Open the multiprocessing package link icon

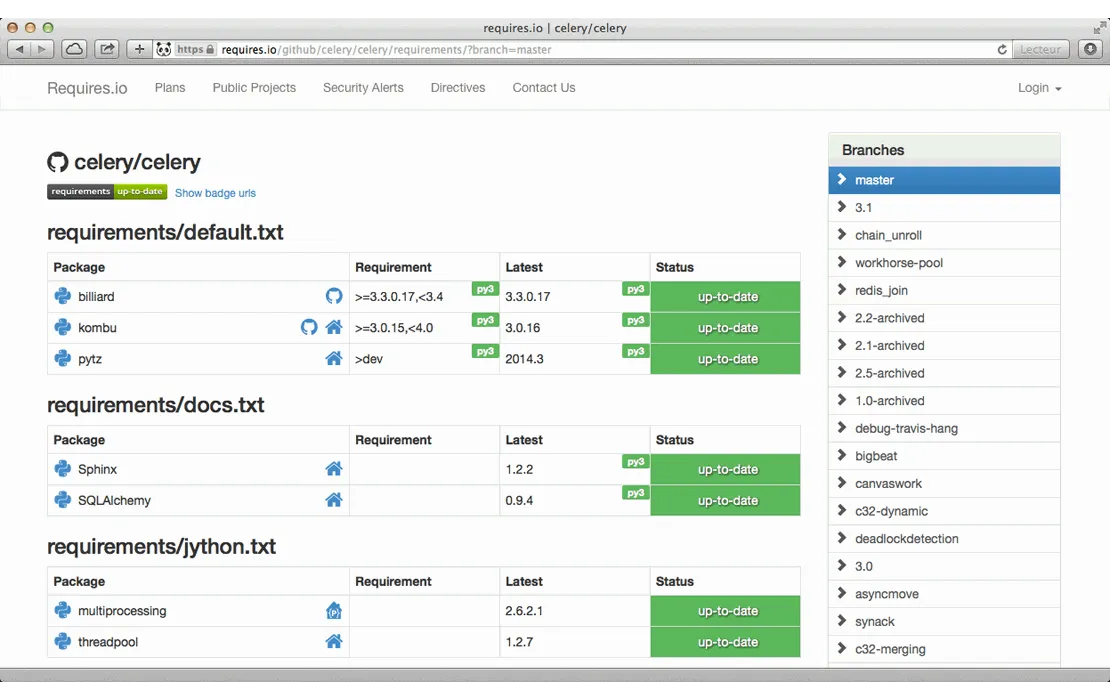334,610
